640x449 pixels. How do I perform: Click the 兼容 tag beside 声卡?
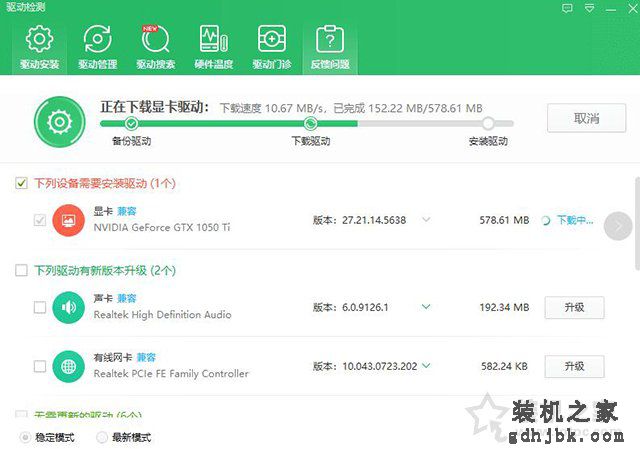click(127, 298)
